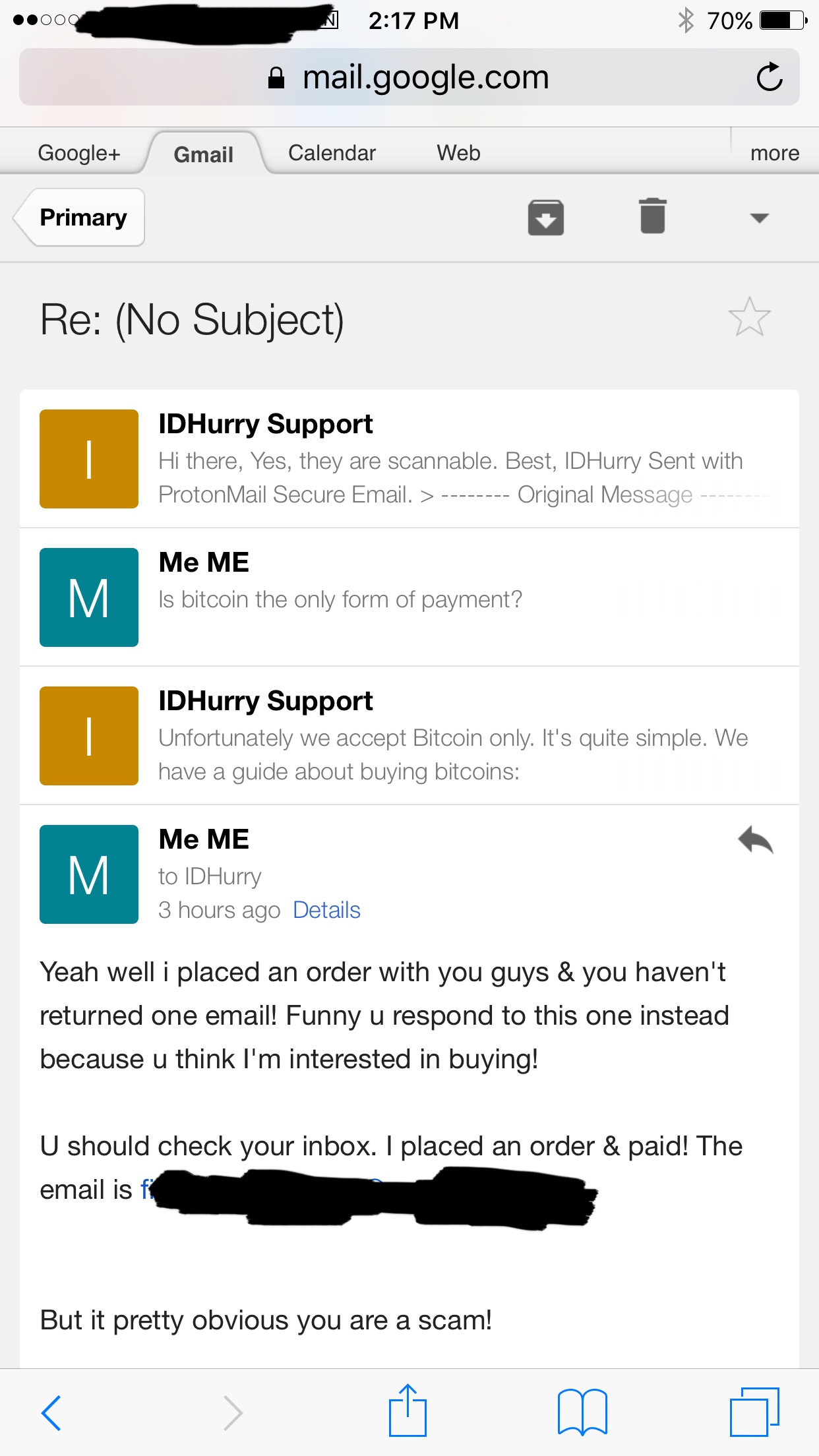Open the Web tab
This screenshot has width=819, height=1456.
[x=458, y=153]
